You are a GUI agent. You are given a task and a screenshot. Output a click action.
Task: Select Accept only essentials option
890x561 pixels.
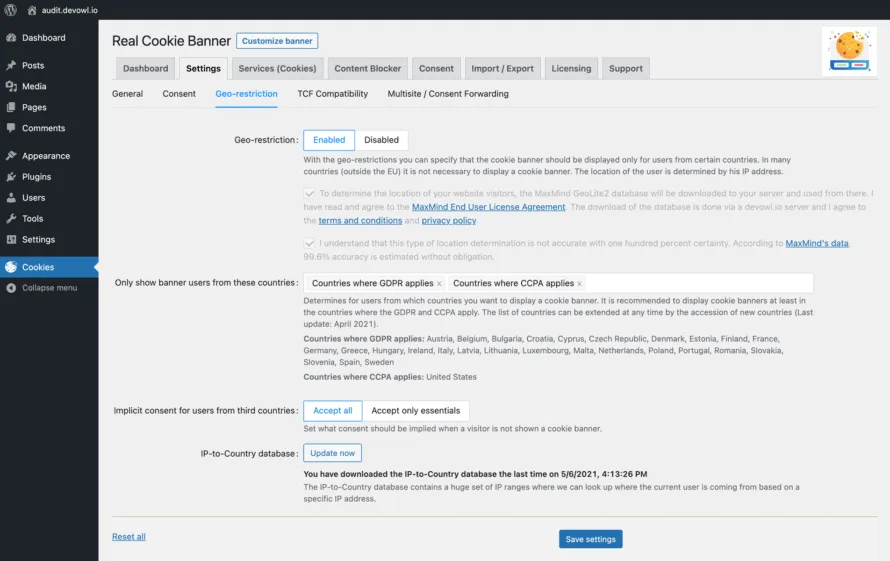(415, 411)
